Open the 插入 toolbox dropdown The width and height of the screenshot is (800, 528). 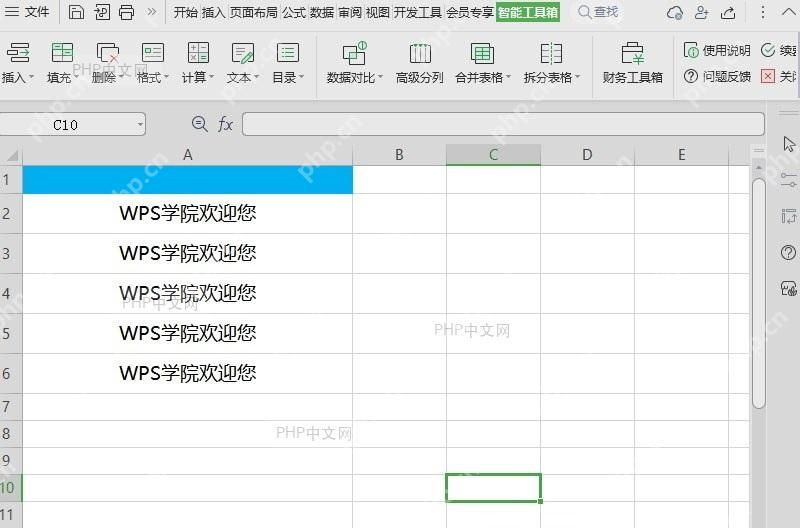(x=32, y=77)
